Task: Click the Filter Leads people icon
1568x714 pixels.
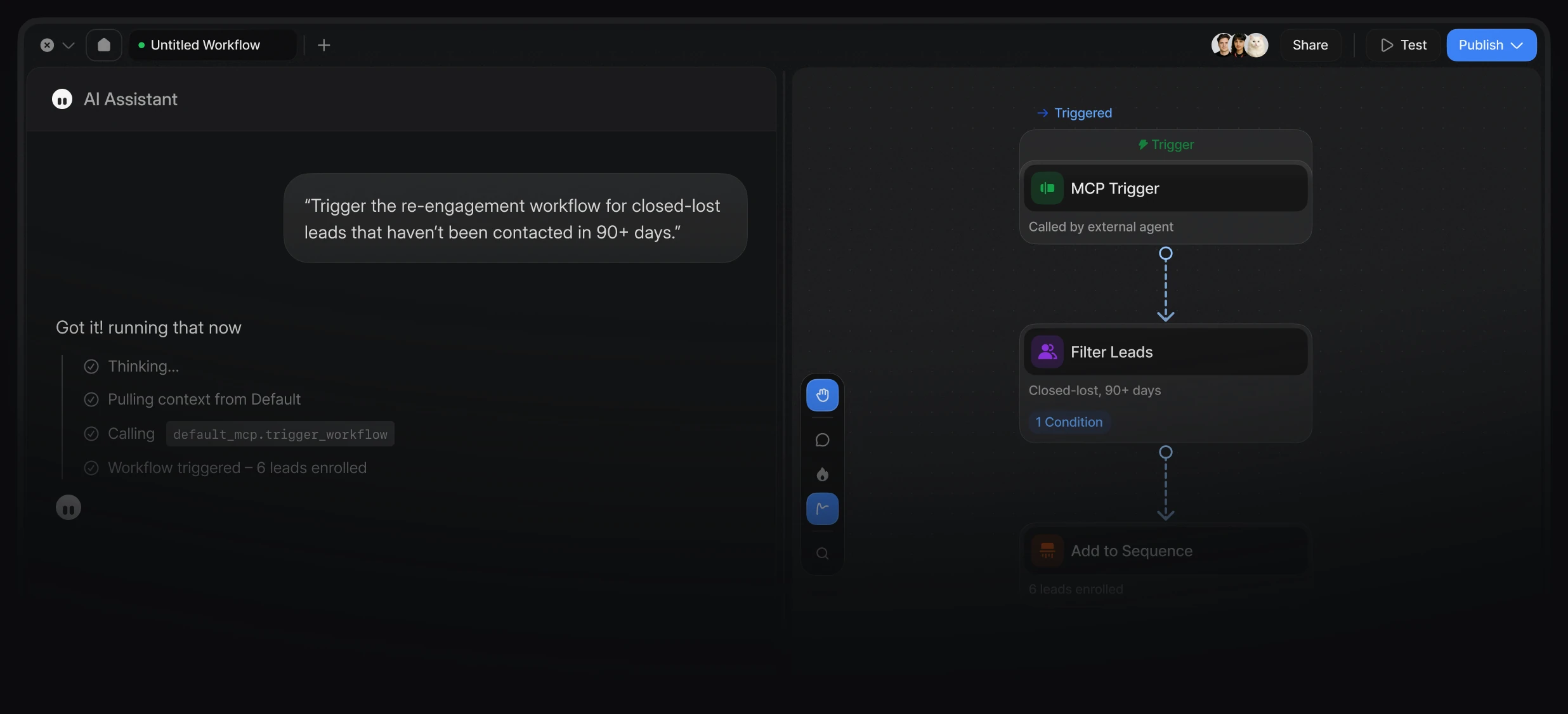Action: [x=1047, y=352]
